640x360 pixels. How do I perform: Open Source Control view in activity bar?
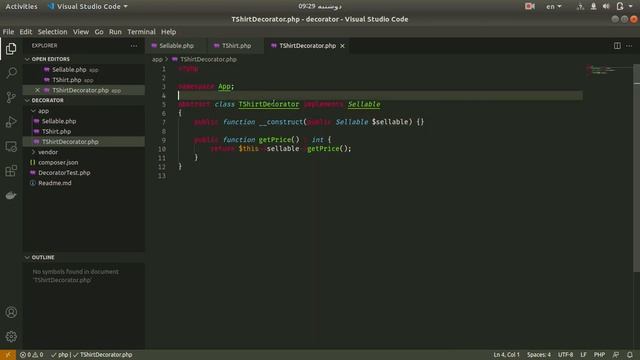point(11,97)
